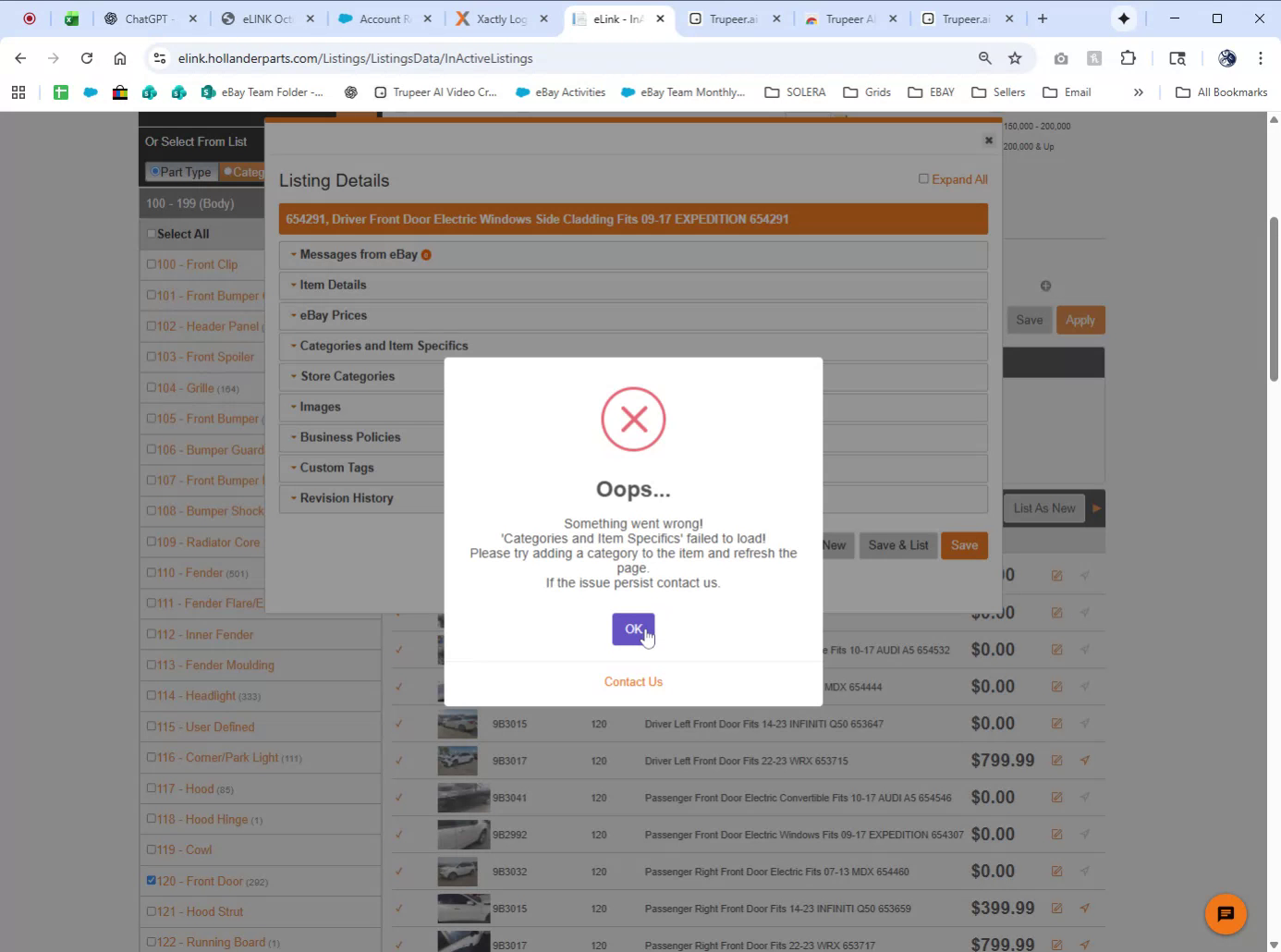
Task: Switch to the Trupeer AI tab
Action: click(x=850, y=18)
